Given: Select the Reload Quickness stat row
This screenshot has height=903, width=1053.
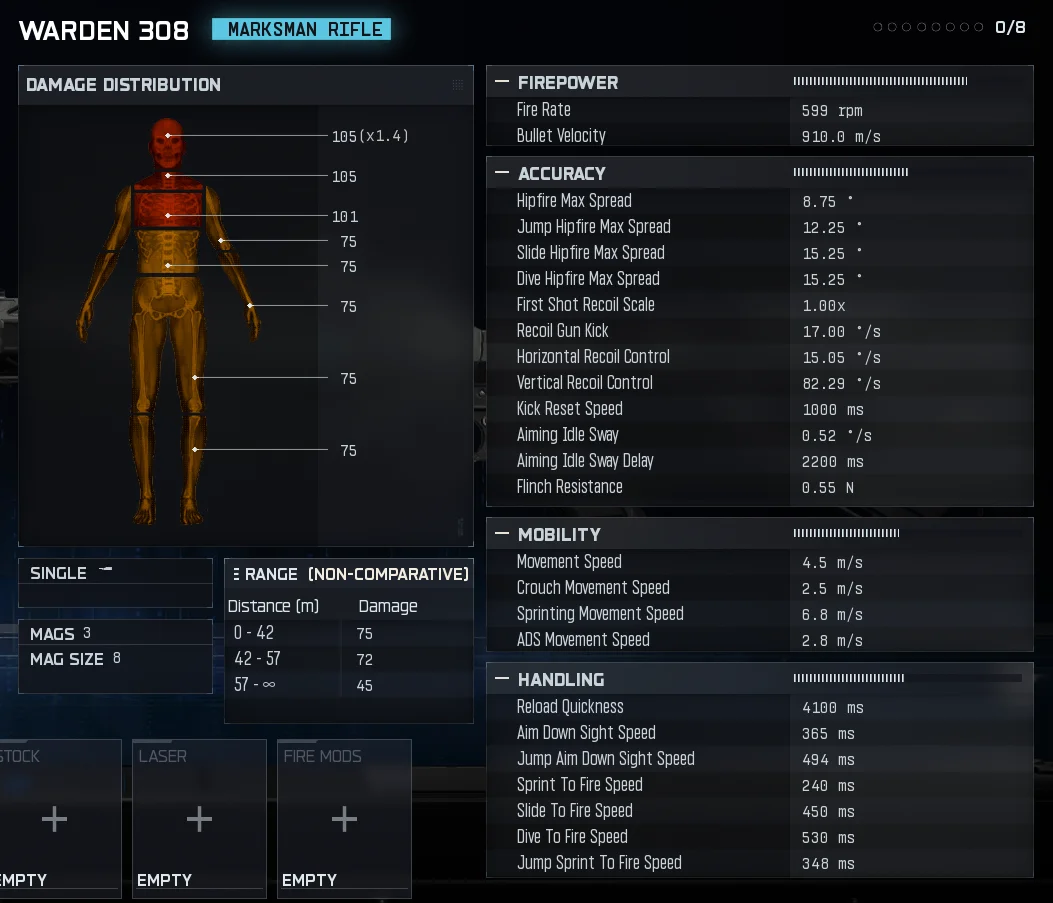Looking at the screenshot, I should click(758, 707).
